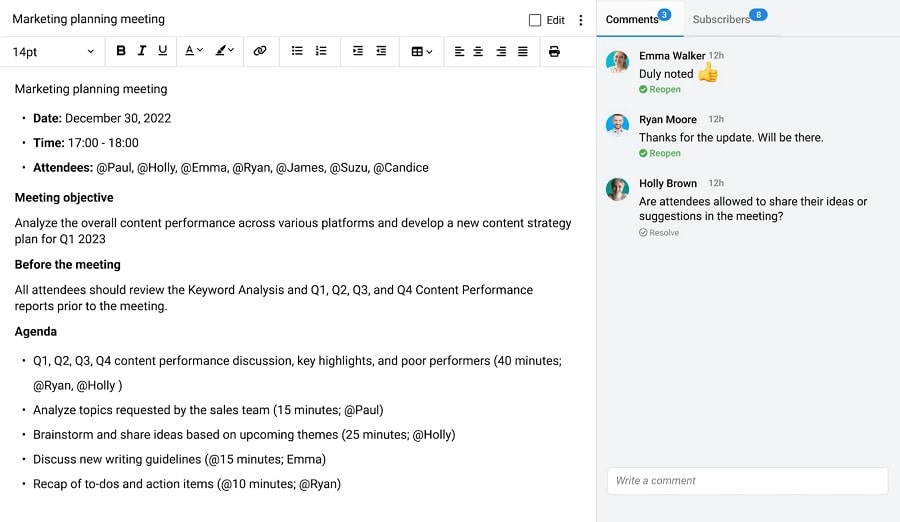Align text right

coord(501,52)
